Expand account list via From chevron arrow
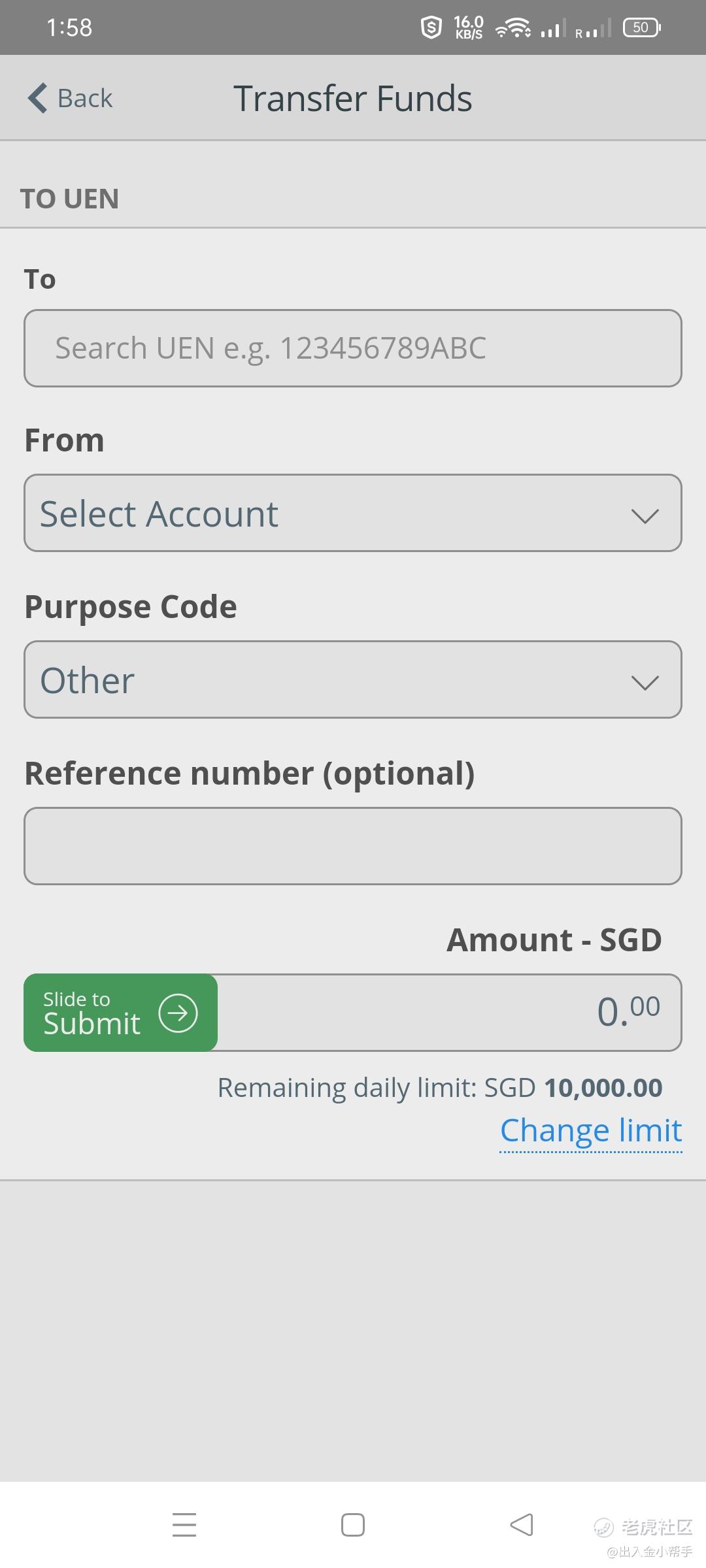 [x=645, y=516]
